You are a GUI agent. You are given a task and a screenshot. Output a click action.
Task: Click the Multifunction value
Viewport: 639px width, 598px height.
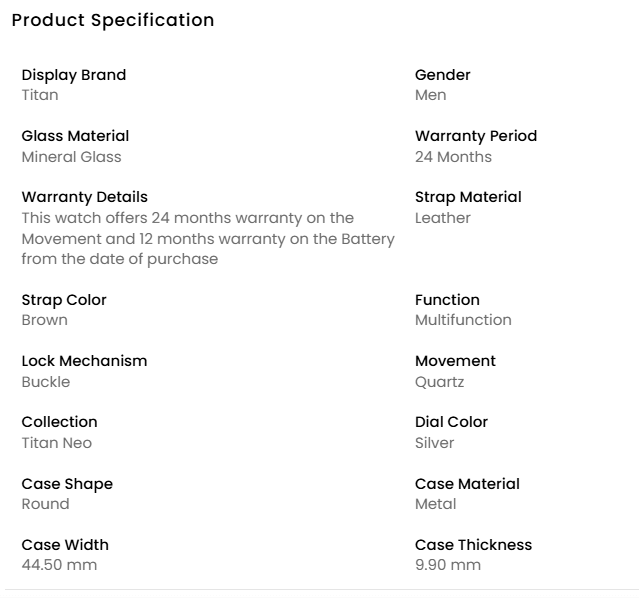click(463, 321)
